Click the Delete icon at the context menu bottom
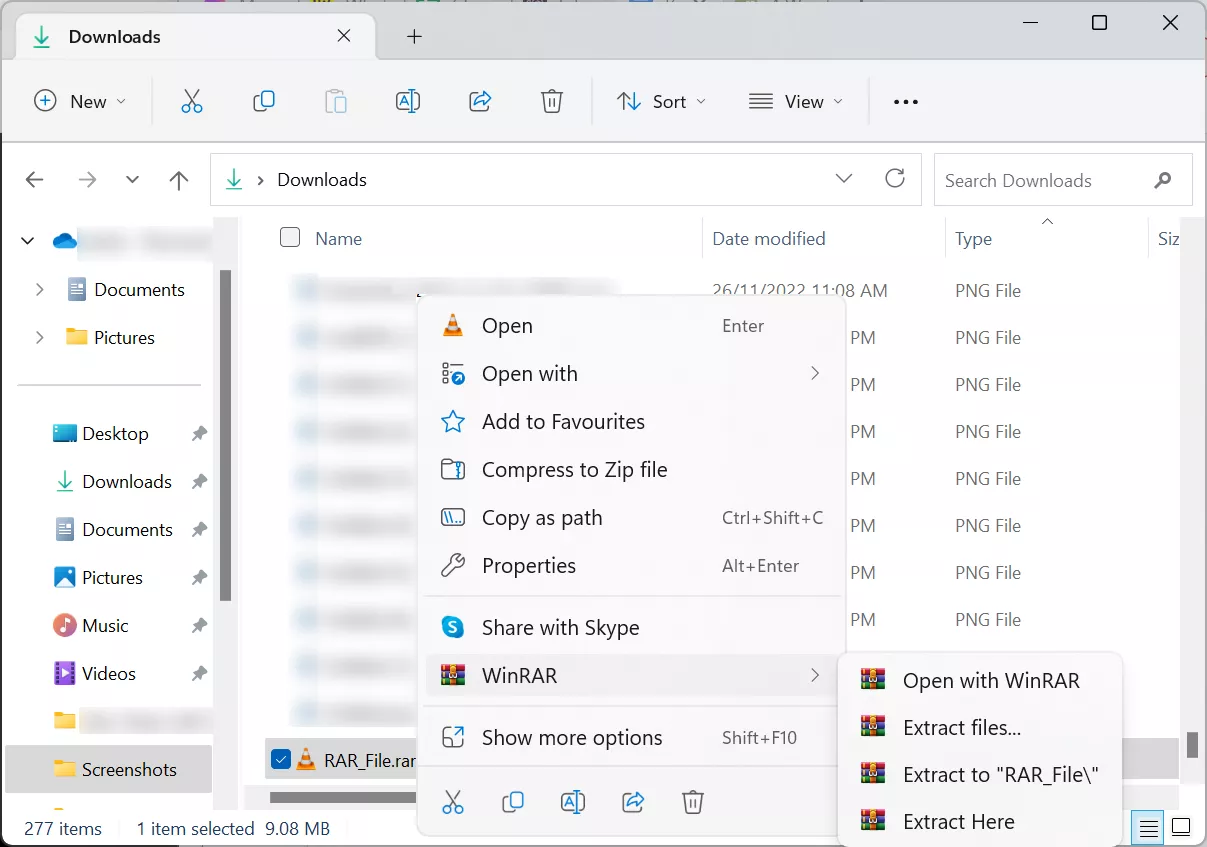Image resolution: width=1207 pixels, height=847 pixels. coord(693,801)
